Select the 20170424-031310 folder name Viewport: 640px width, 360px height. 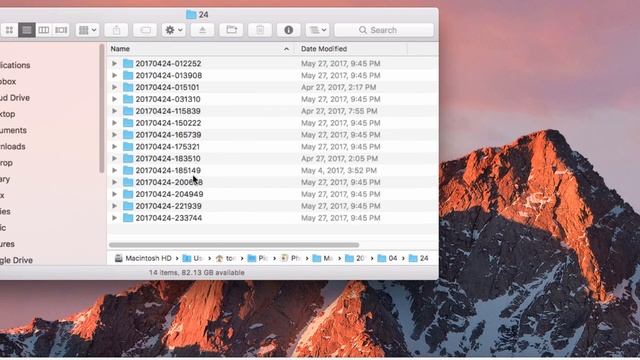tap(168, 99)
